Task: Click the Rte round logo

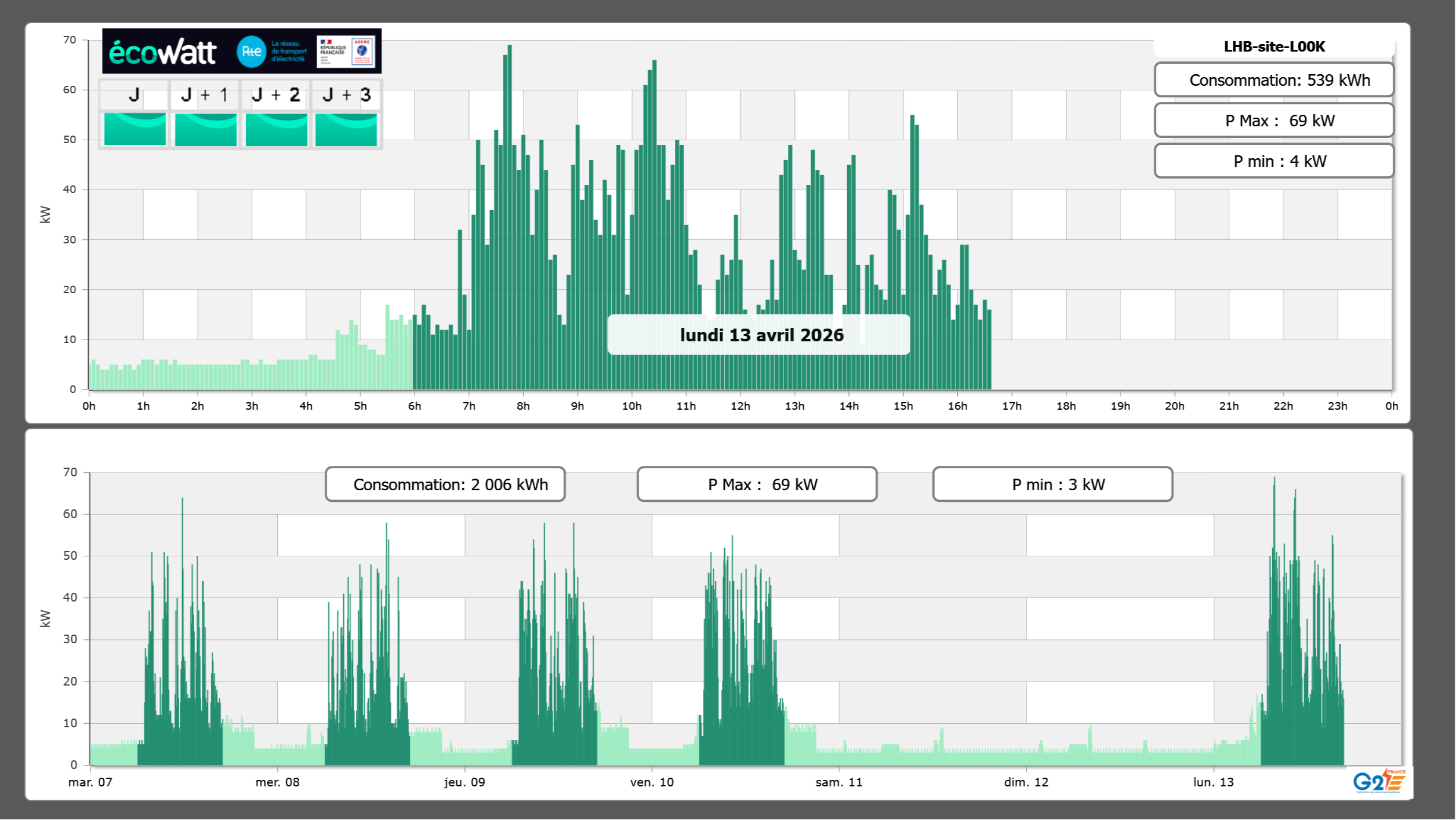Action: [251, 52]
